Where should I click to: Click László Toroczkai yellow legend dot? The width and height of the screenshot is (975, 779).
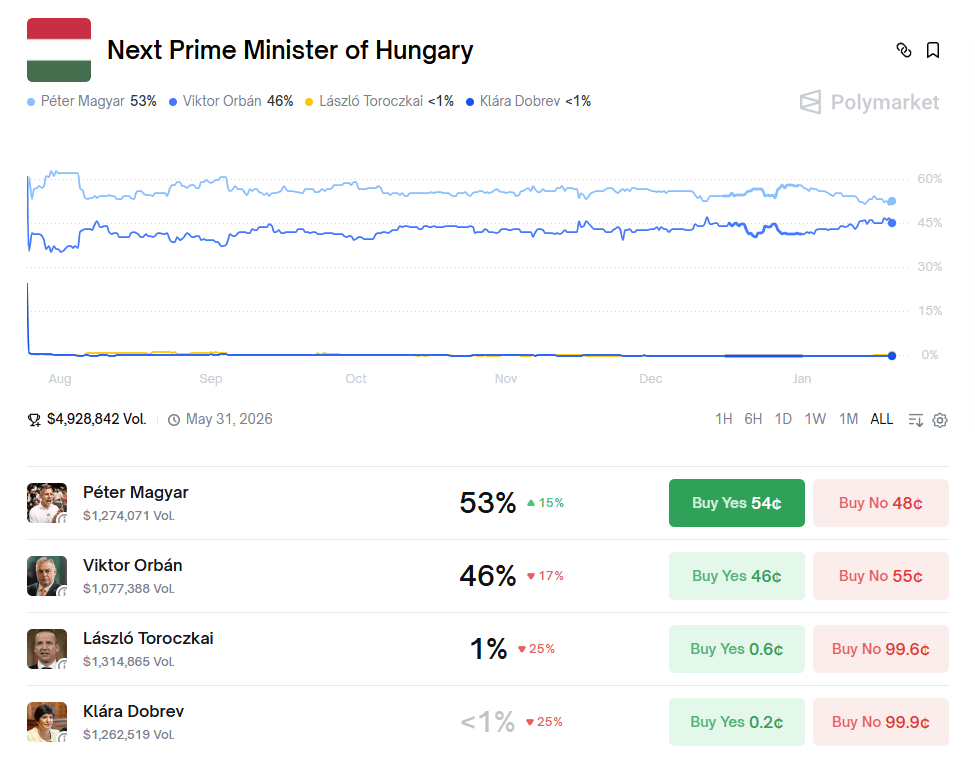[x=309, y=102]
